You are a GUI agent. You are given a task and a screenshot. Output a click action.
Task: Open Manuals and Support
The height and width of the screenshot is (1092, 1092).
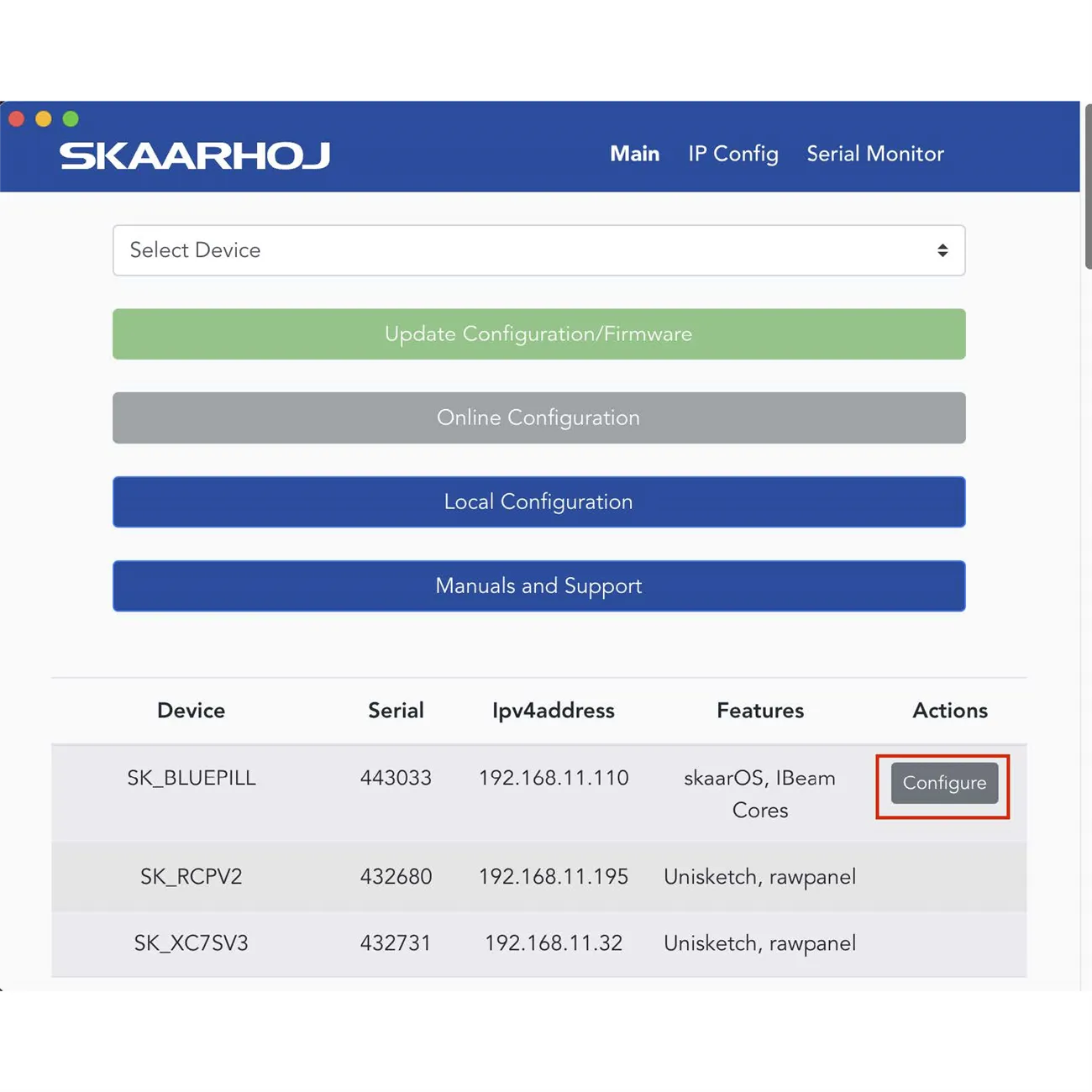[538, 585]
